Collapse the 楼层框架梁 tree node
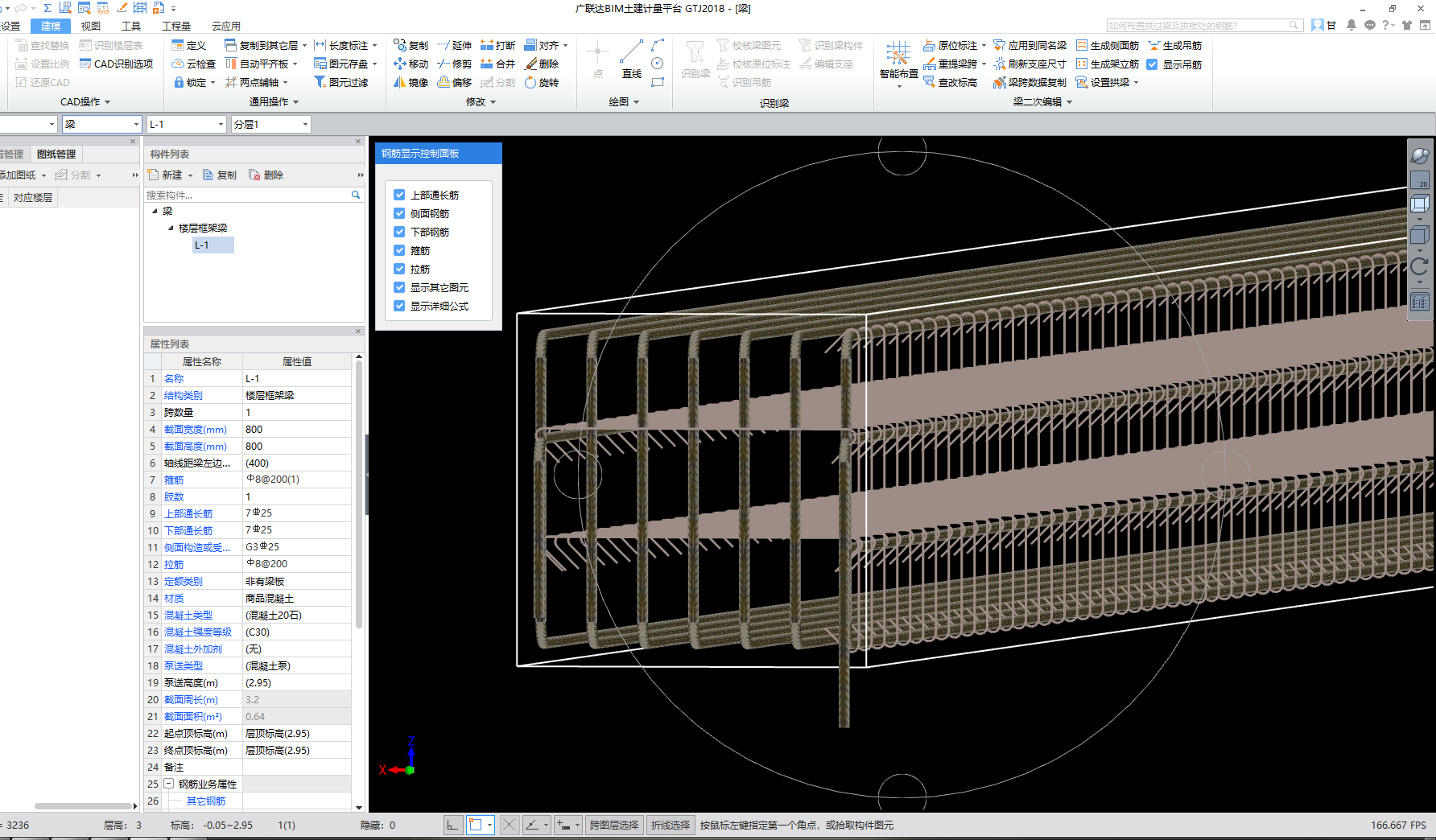The height and width of the screenshot is (840, 1436). click(171, 228)
